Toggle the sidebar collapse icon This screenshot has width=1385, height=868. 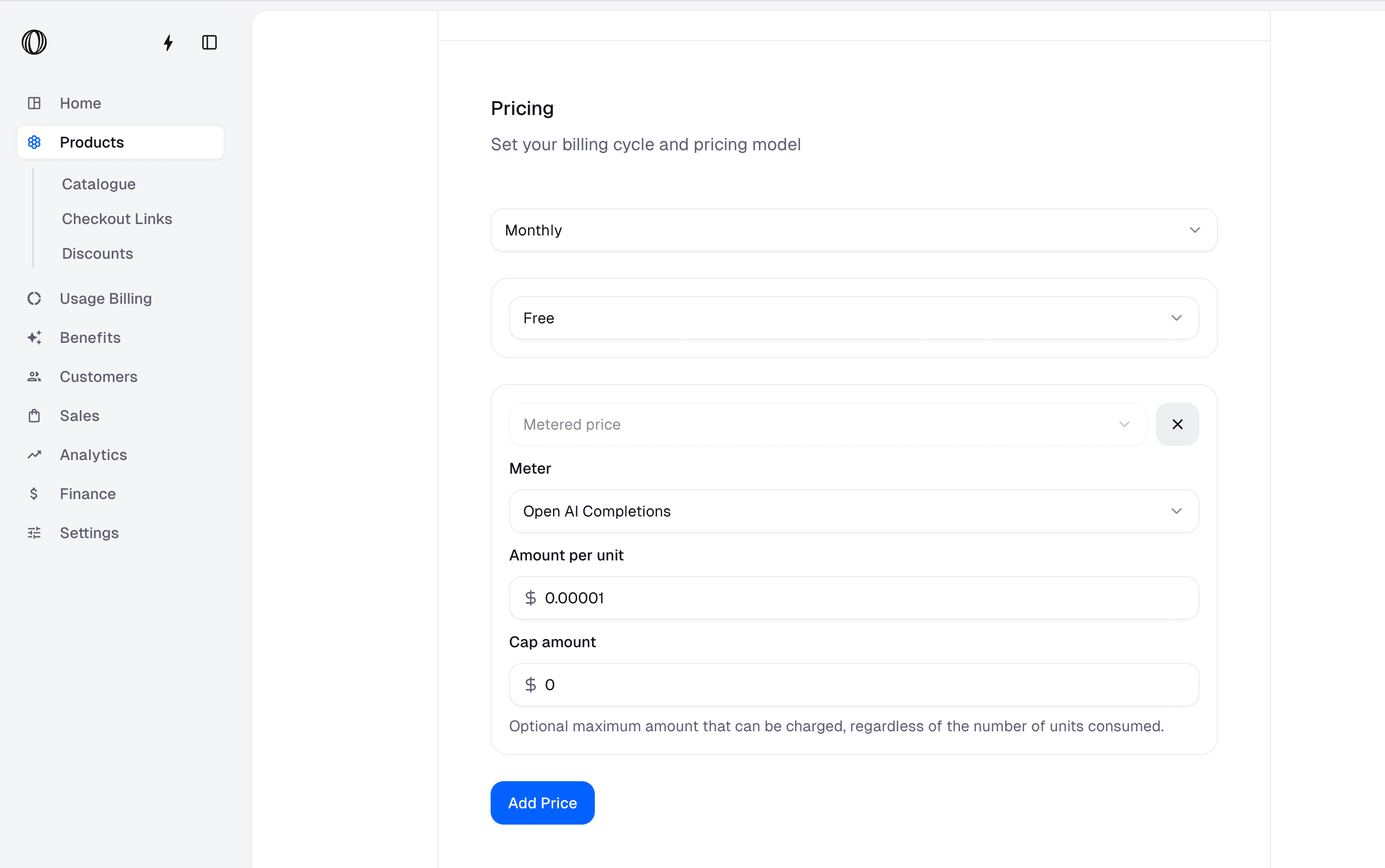[209, 42]
